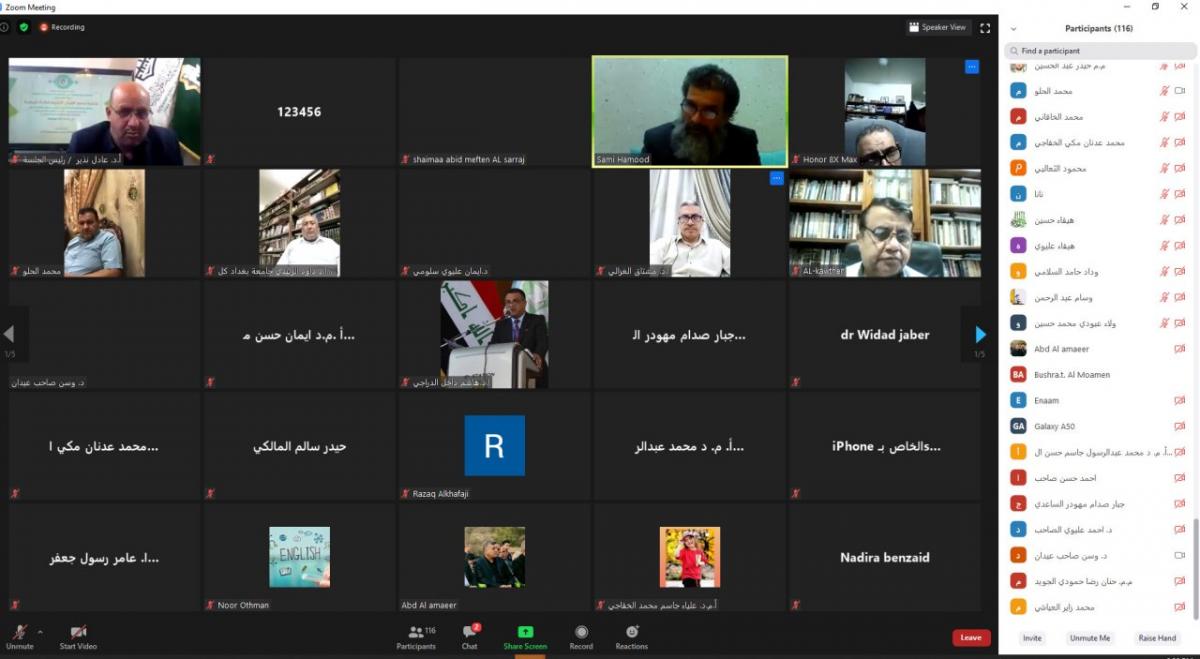Open audio options caret beside Unmute

point(40,631)
